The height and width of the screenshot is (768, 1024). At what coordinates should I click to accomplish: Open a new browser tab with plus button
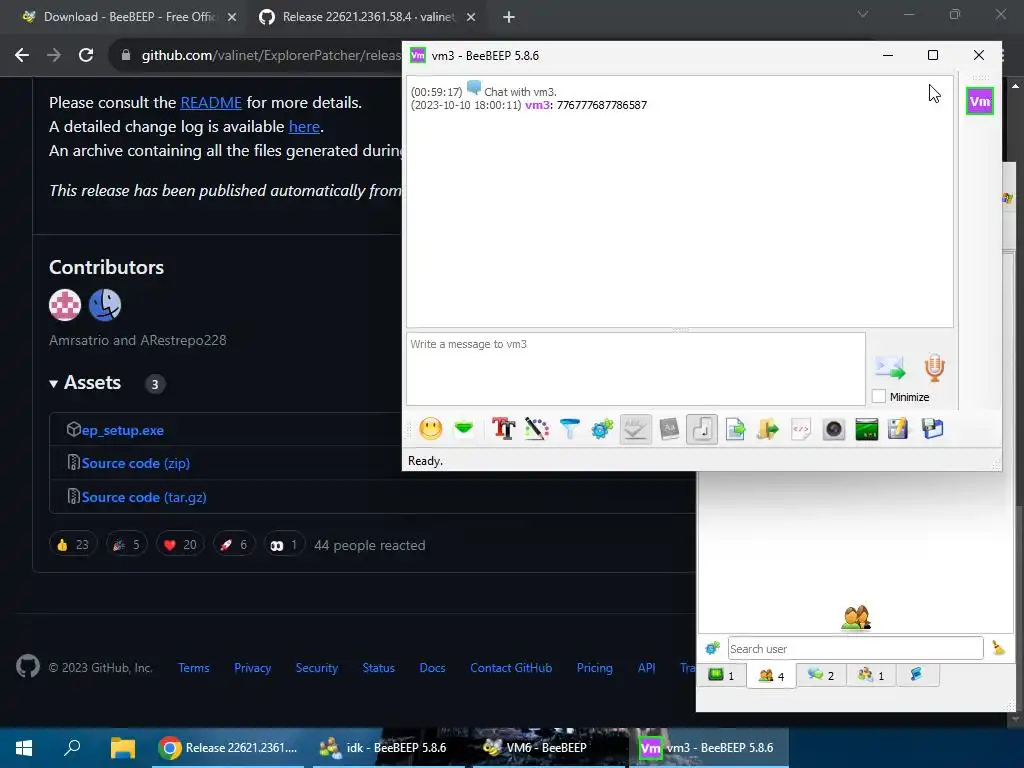(509, 17)
